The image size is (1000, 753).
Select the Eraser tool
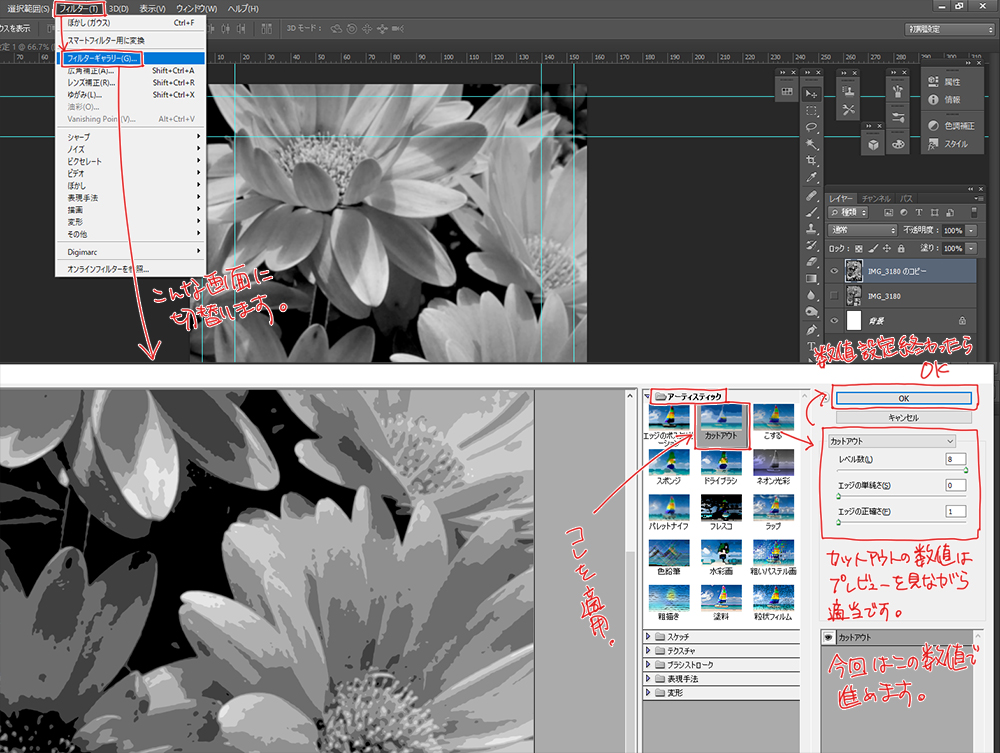pyautogui.click(x=811, y=261)
